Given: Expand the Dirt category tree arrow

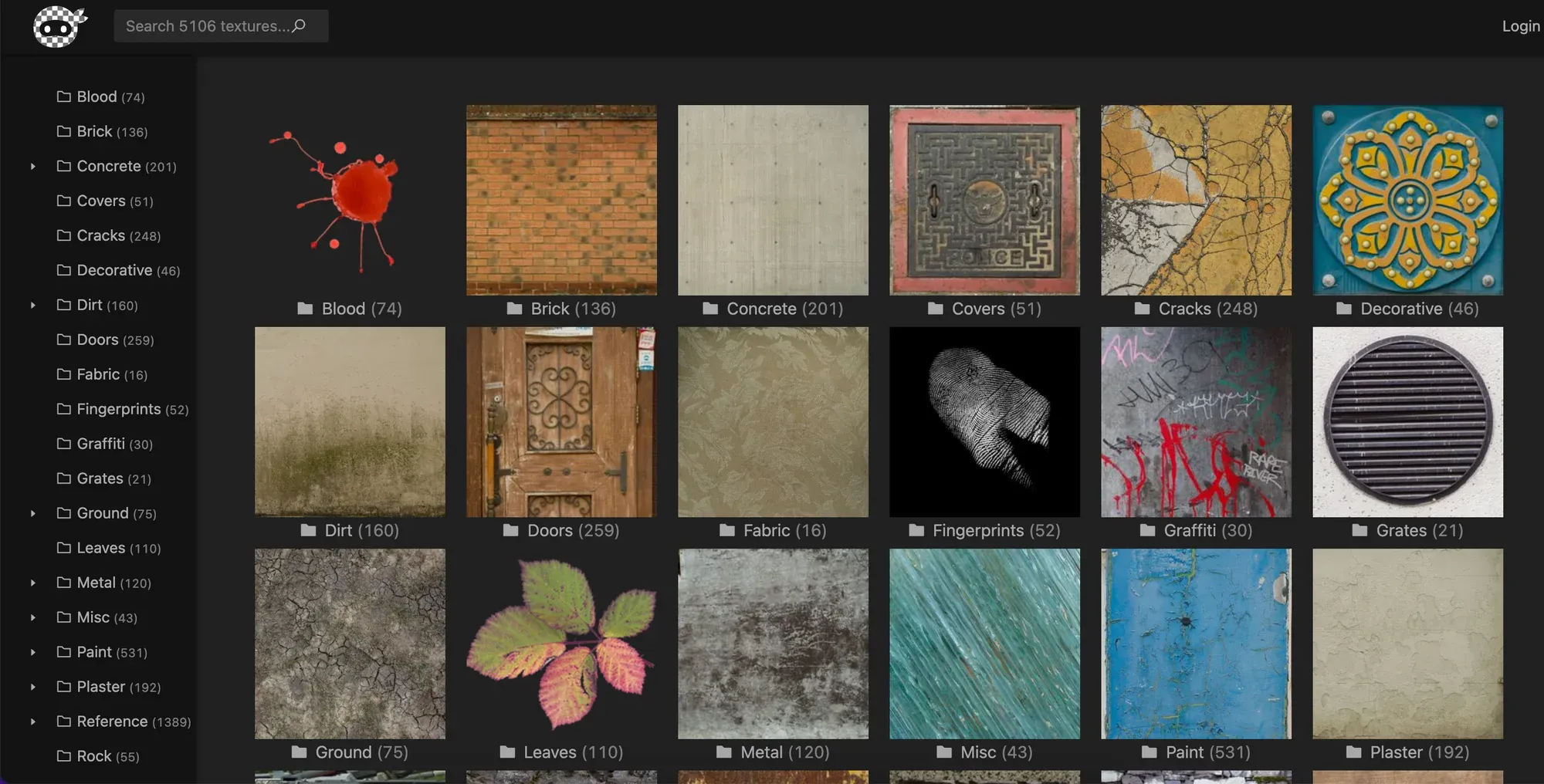Looking at the screenshot, I should click(32, 306).
